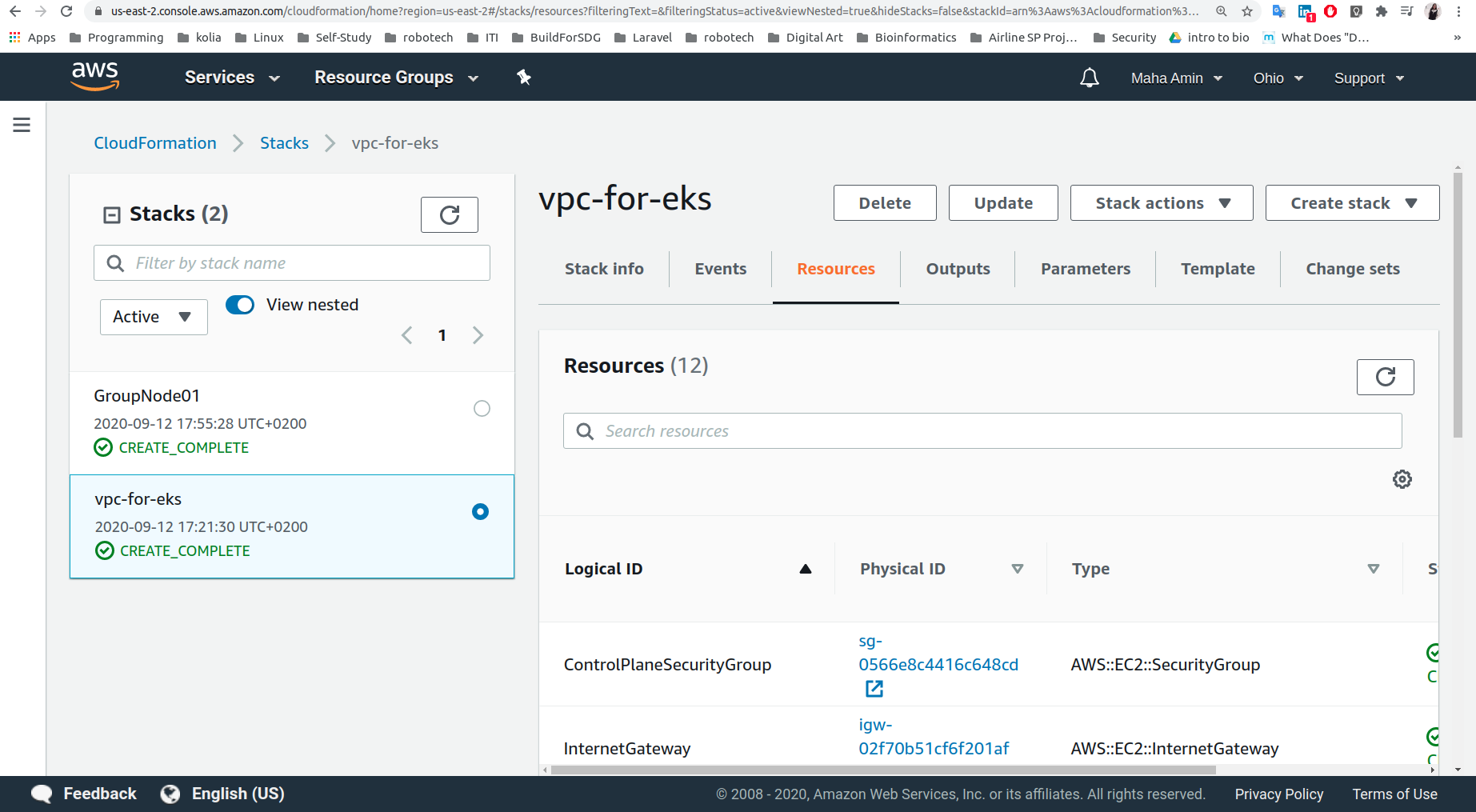Open the pin shortcuts icon in navbar
1476x812 pixels.
pyautogui.click(x=524, y=78)
